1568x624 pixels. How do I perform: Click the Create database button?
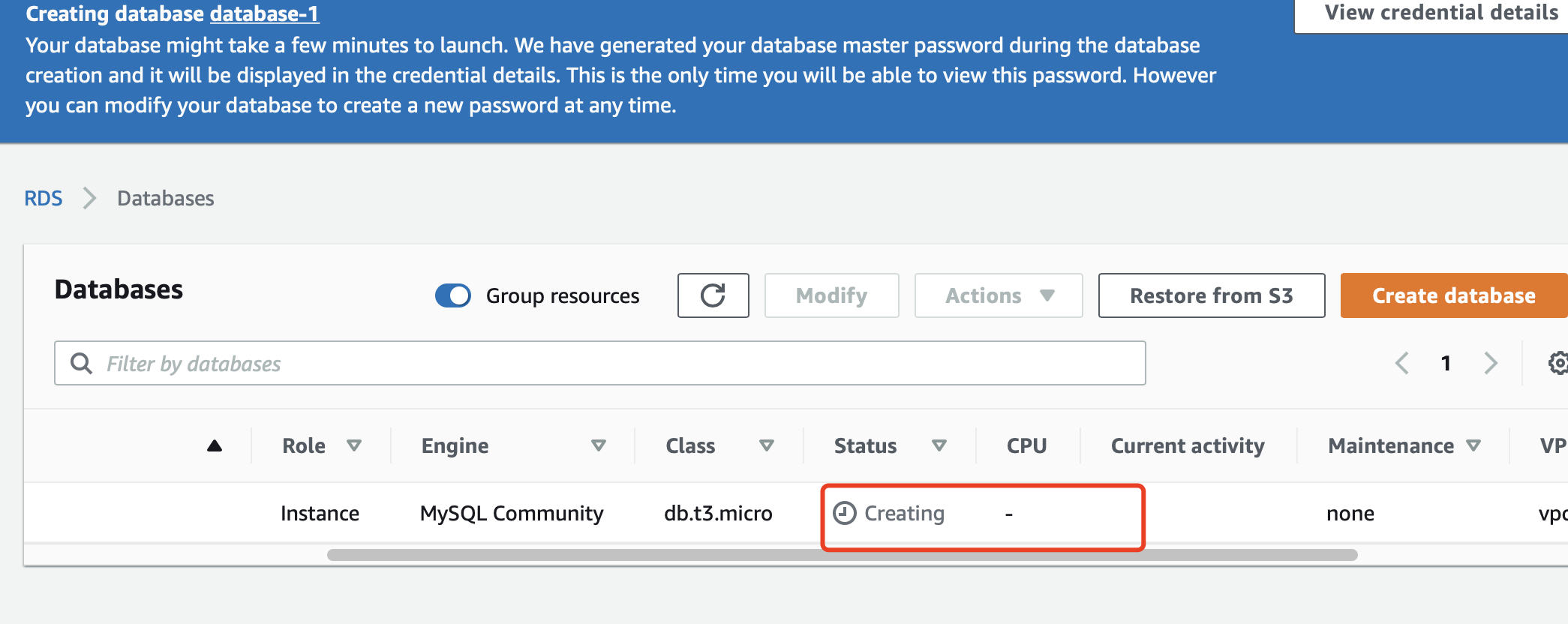tap(1453, 295)
